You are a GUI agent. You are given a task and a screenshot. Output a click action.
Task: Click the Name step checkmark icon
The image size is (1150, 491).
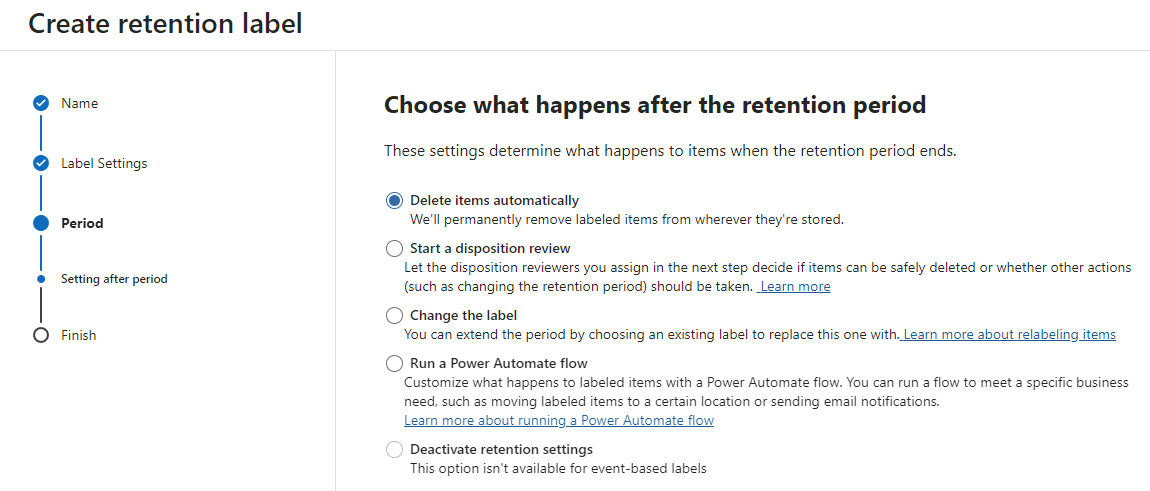pyautogui.click(x=41, y=103)
